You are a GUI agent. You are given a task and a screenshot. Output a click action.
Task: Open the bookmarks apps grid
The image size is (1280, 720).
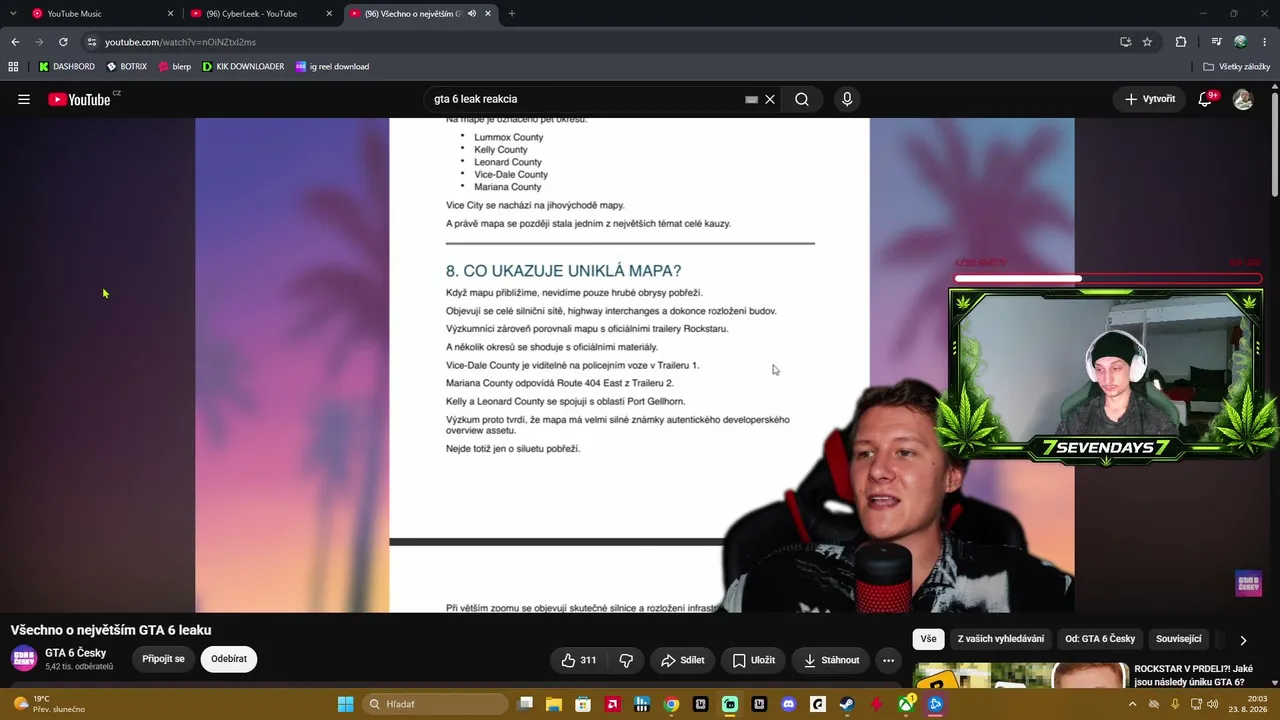coord(13,67)
